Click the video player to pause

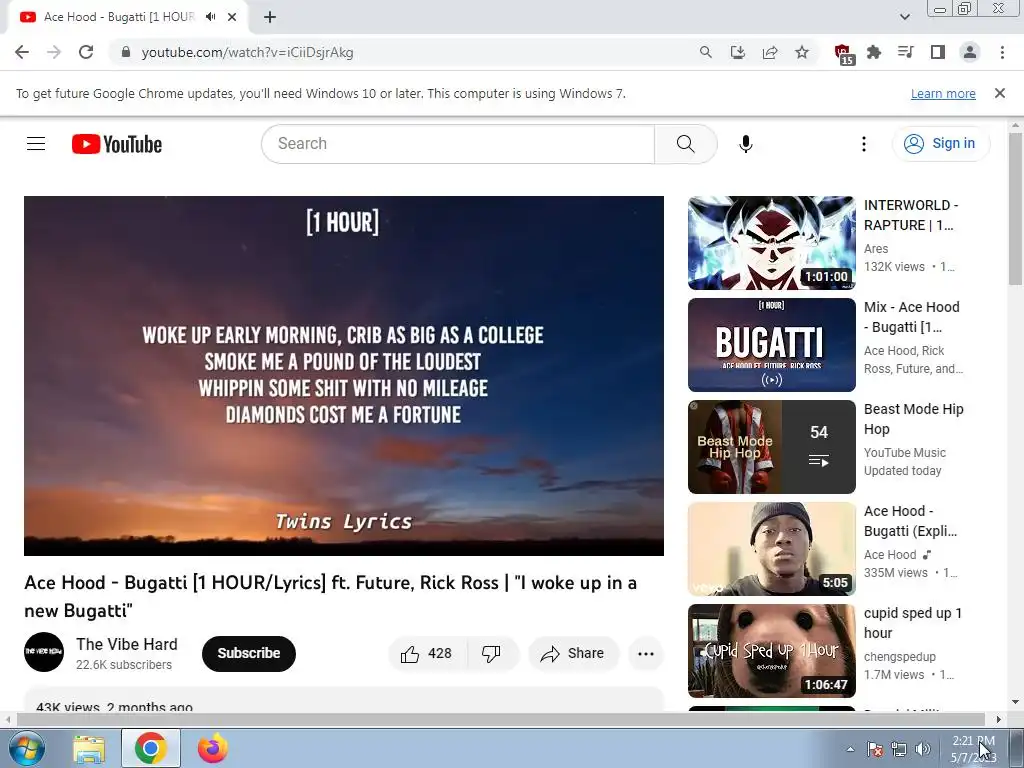click(344, 376)
